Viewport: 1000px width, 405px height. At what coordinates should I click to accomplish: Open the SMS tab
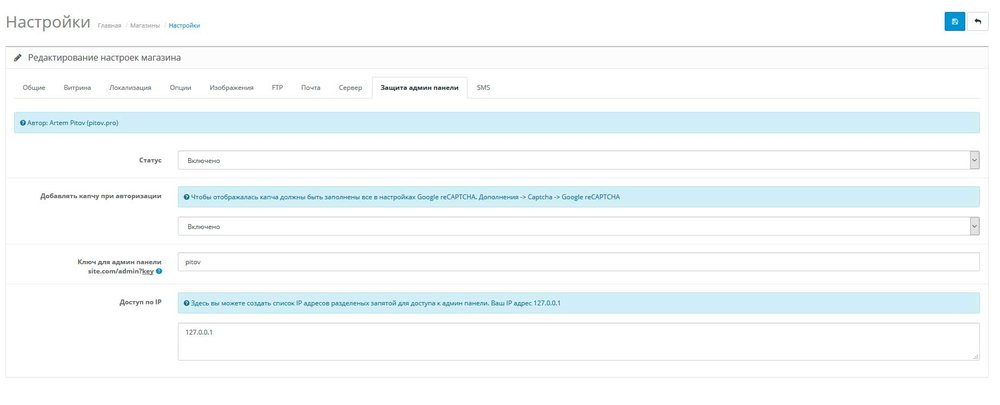(483, 88)
